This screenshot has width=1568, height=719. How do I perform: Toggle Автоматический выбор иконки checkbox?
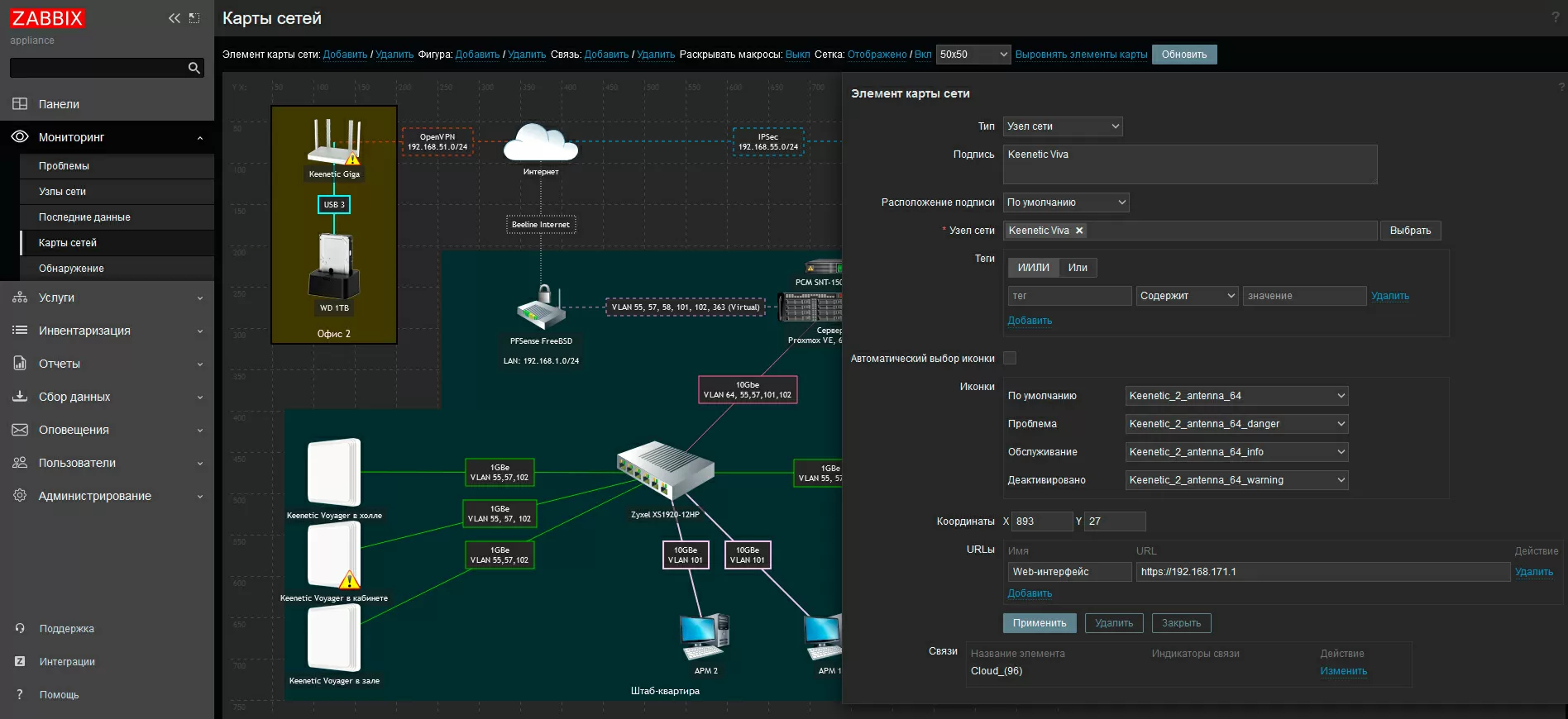click(x=1010, y=358)
